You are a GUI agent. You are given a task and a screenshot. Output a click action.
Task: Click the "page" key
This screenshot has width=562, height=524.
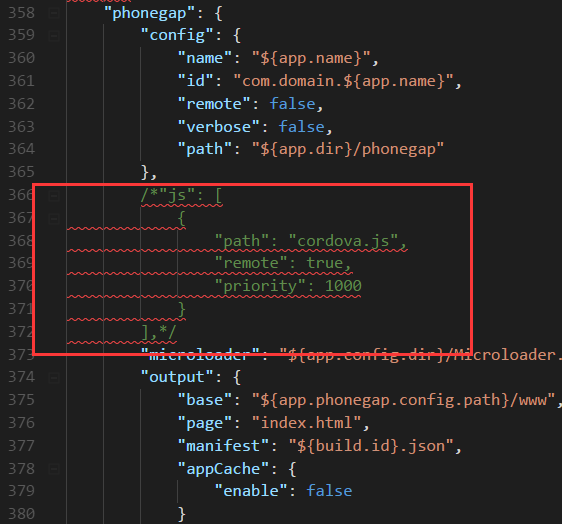point(205,423)
